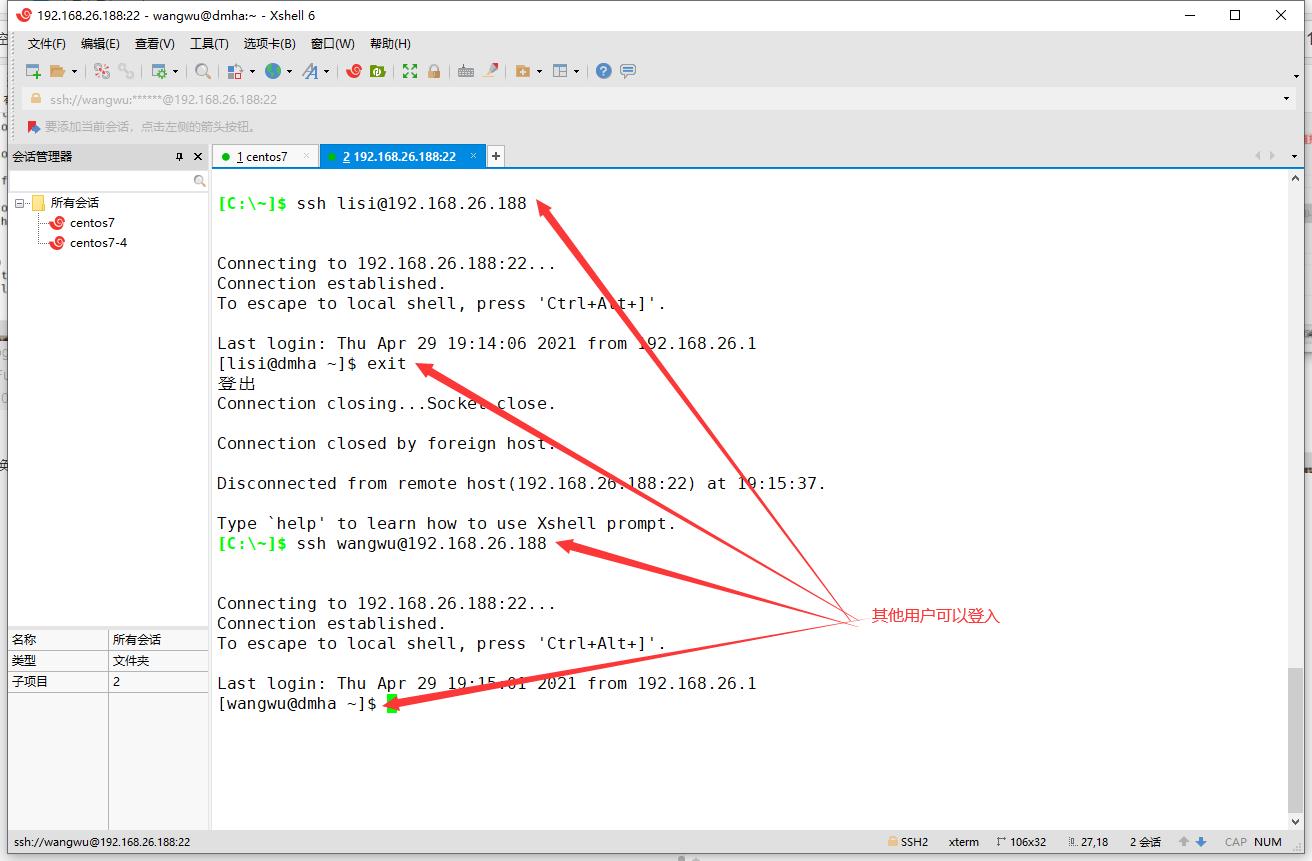
Task: Add a new tab with plus button
Action: 496,156
